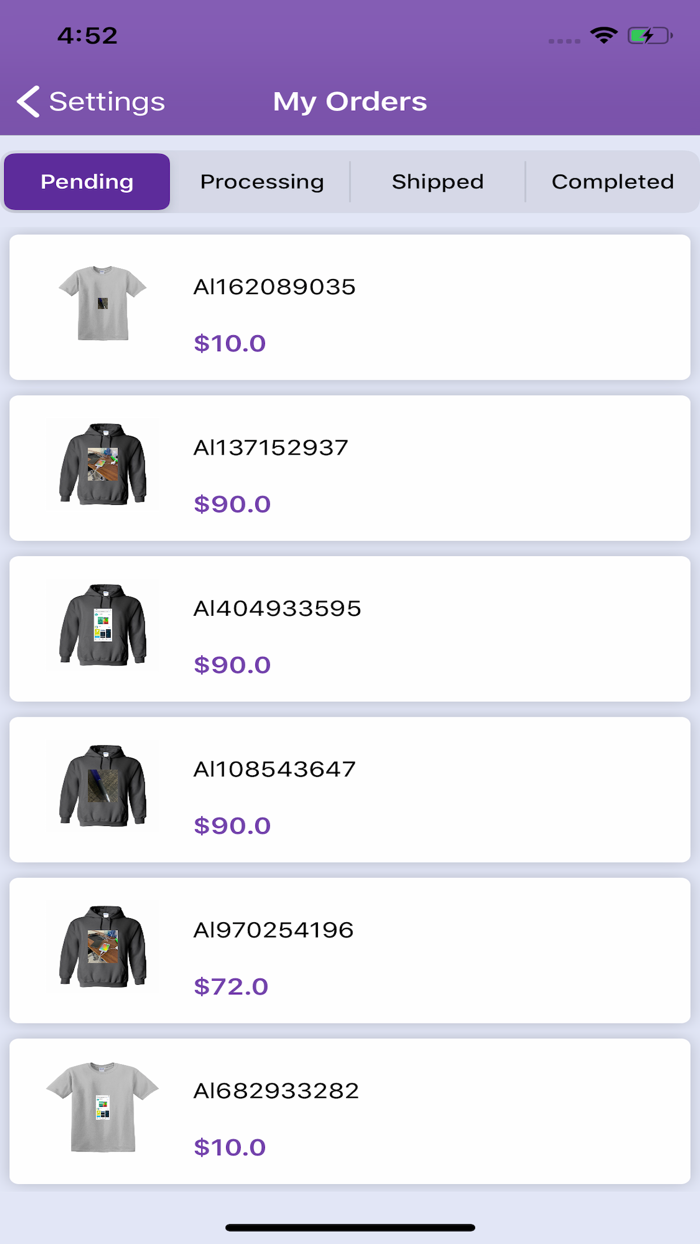
Task: Tap the Wi-Fi icon in status bar
Action: [x=603, y=35]
